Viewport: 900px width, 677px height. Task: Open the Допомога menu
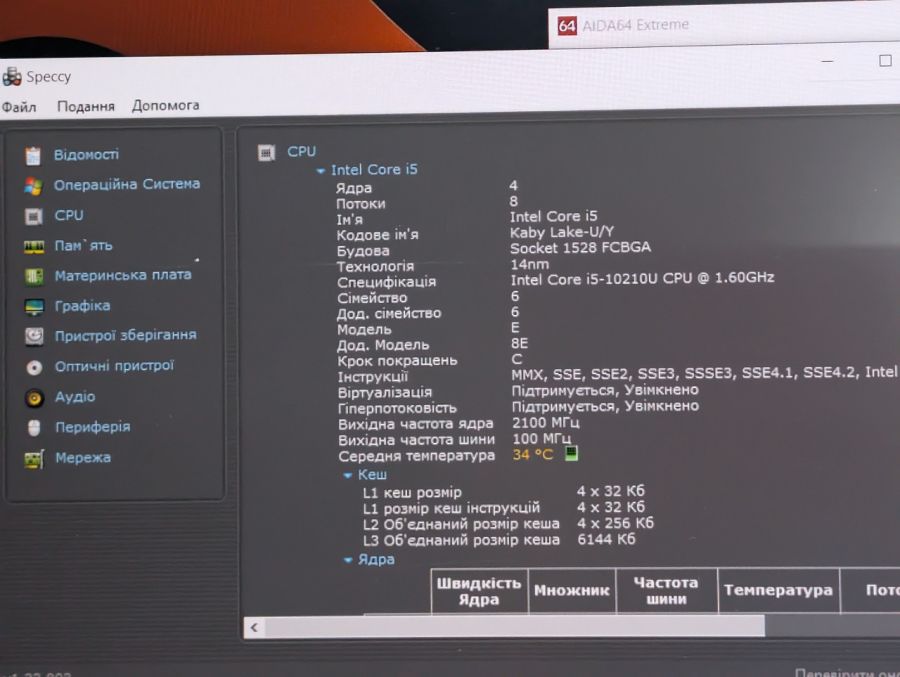[166, 106]
